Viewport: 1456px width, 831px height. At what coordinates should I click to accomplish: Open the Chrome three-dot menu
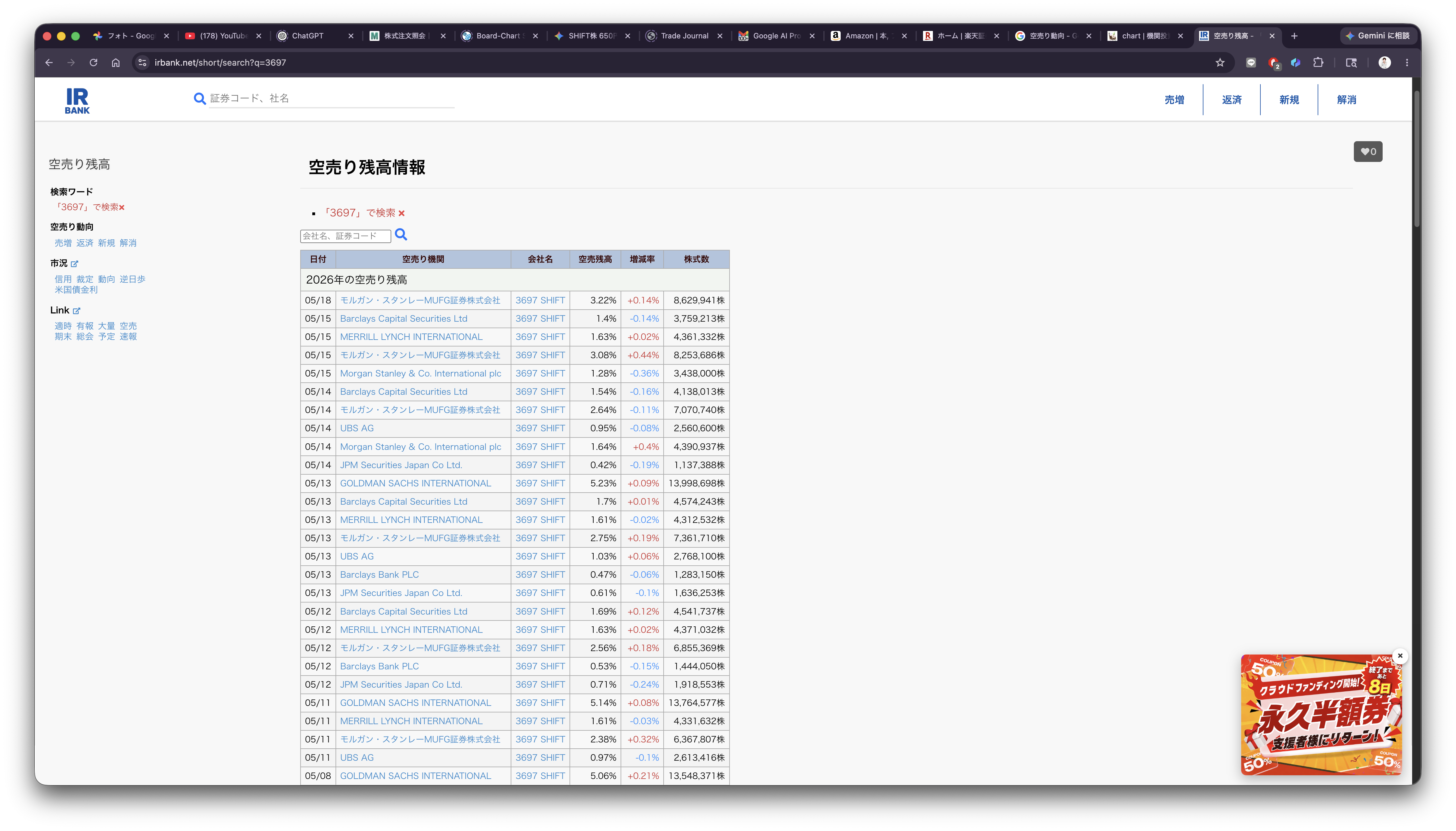pos(1407,63)
